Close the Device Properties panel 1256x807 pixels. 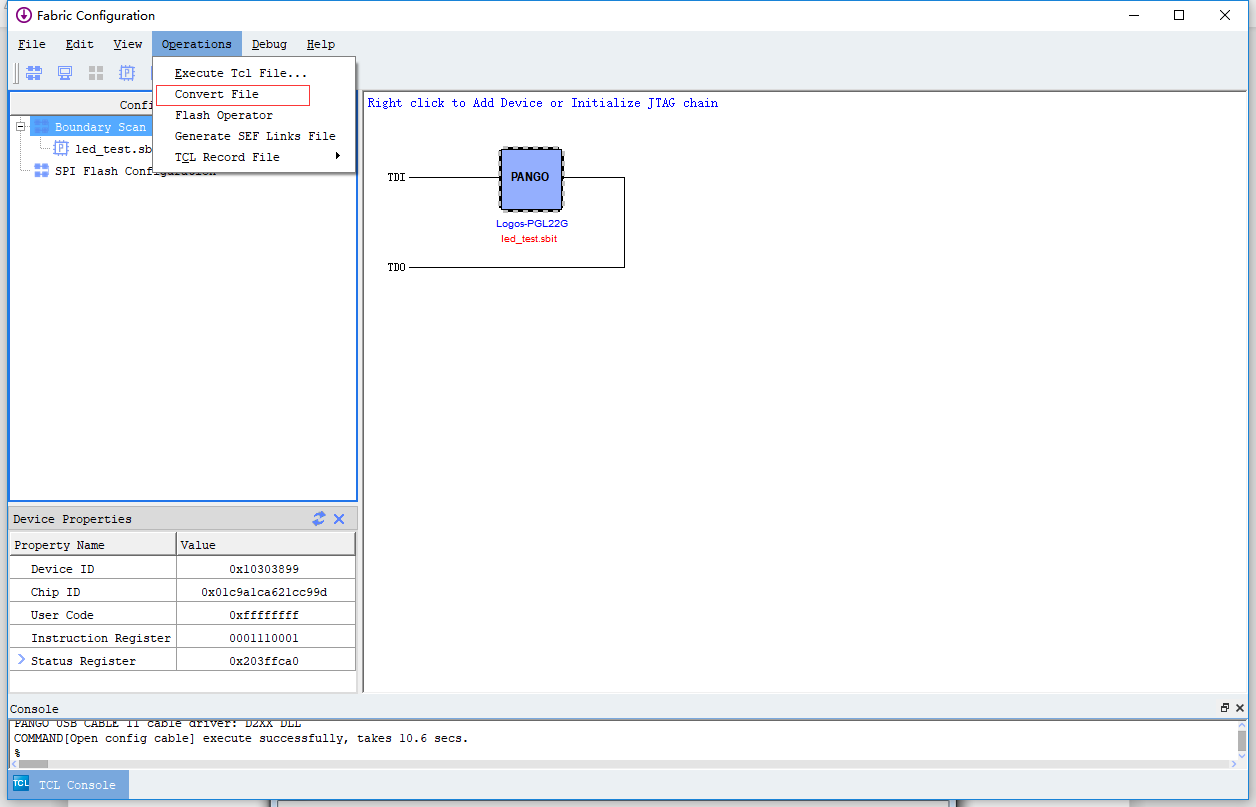339,518
